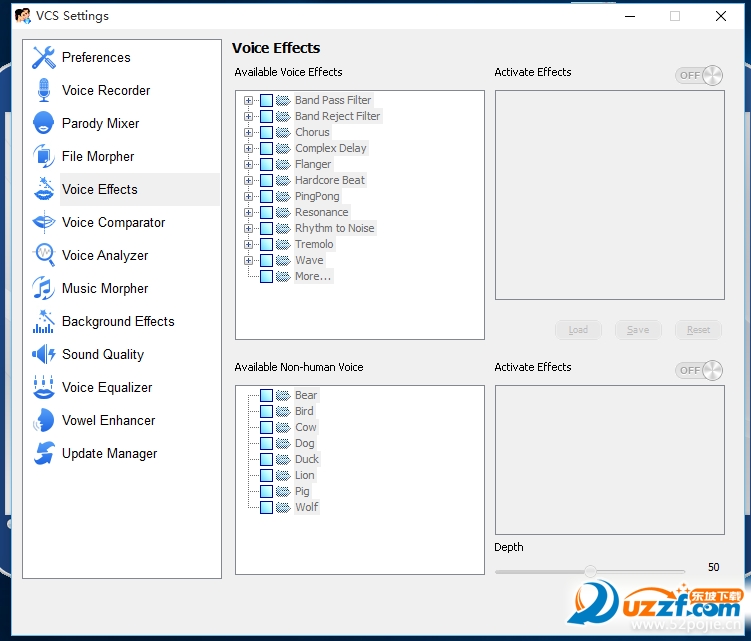Click the Vowel Enhancer head icon

coord(44,420)
